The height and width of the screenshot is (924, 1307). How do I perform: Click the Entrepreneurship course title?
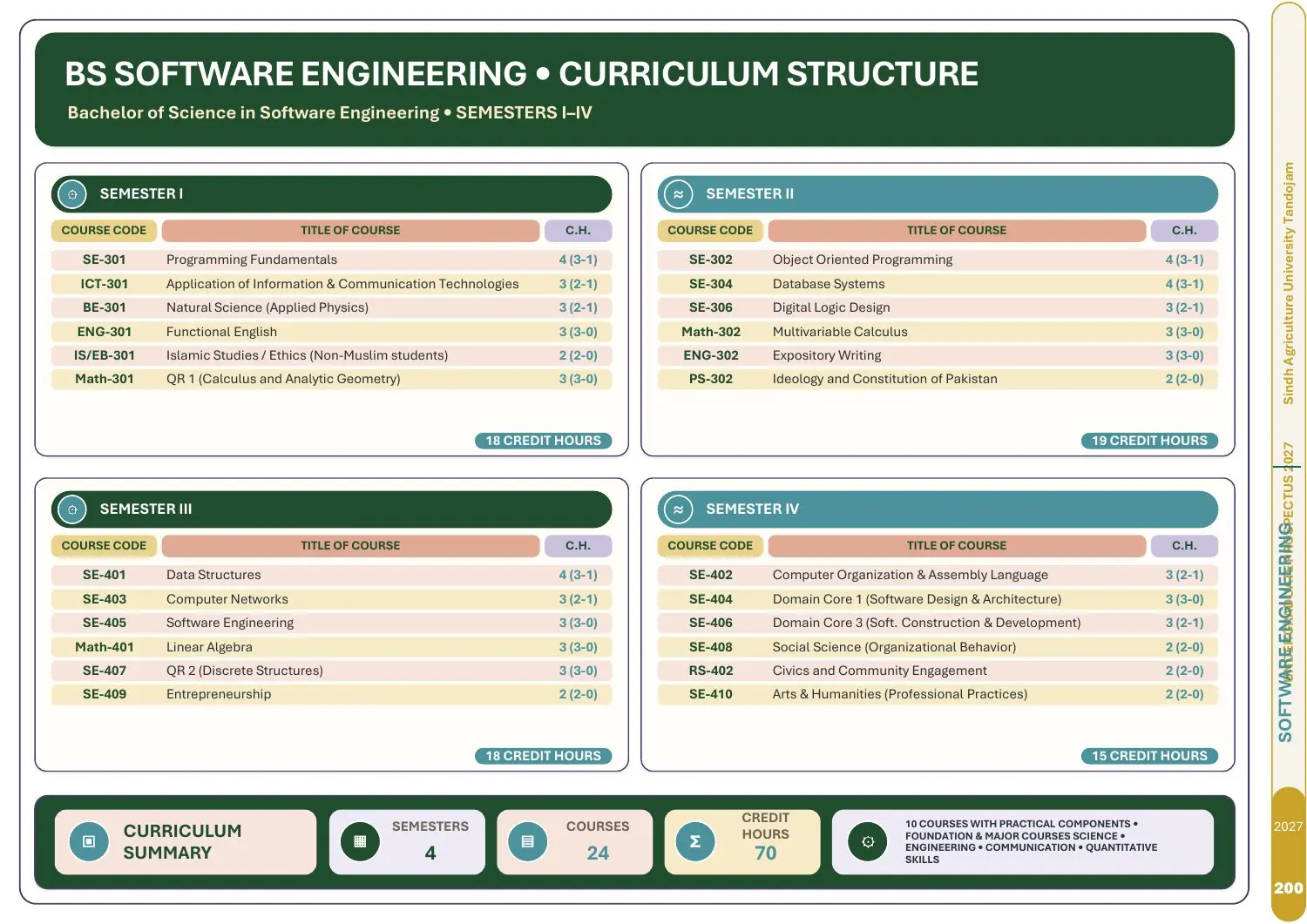[x=219, y=694]
